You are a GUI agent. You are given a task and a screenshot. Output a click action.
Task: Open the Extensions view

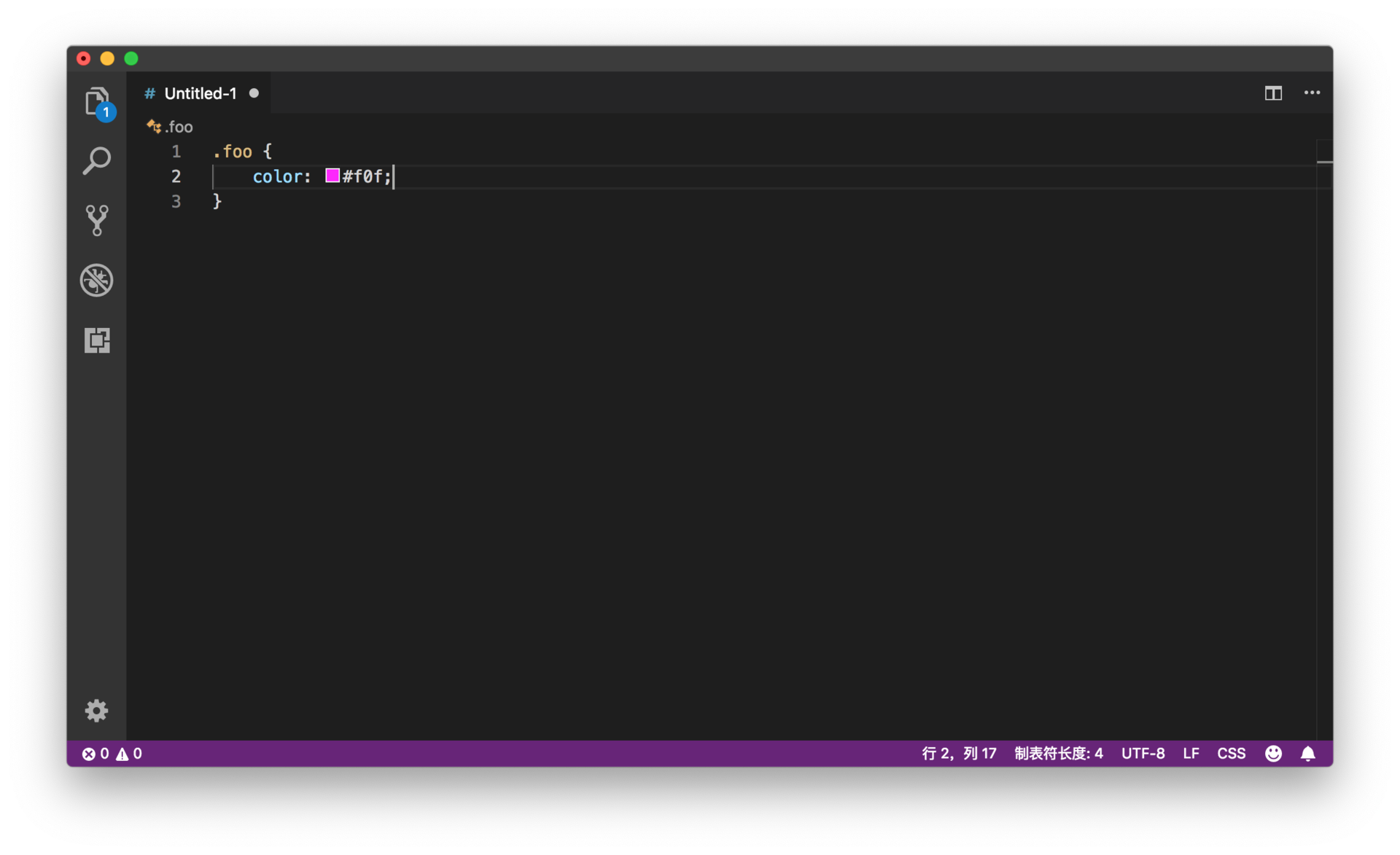pyautogui.click(x=96, y=340)
